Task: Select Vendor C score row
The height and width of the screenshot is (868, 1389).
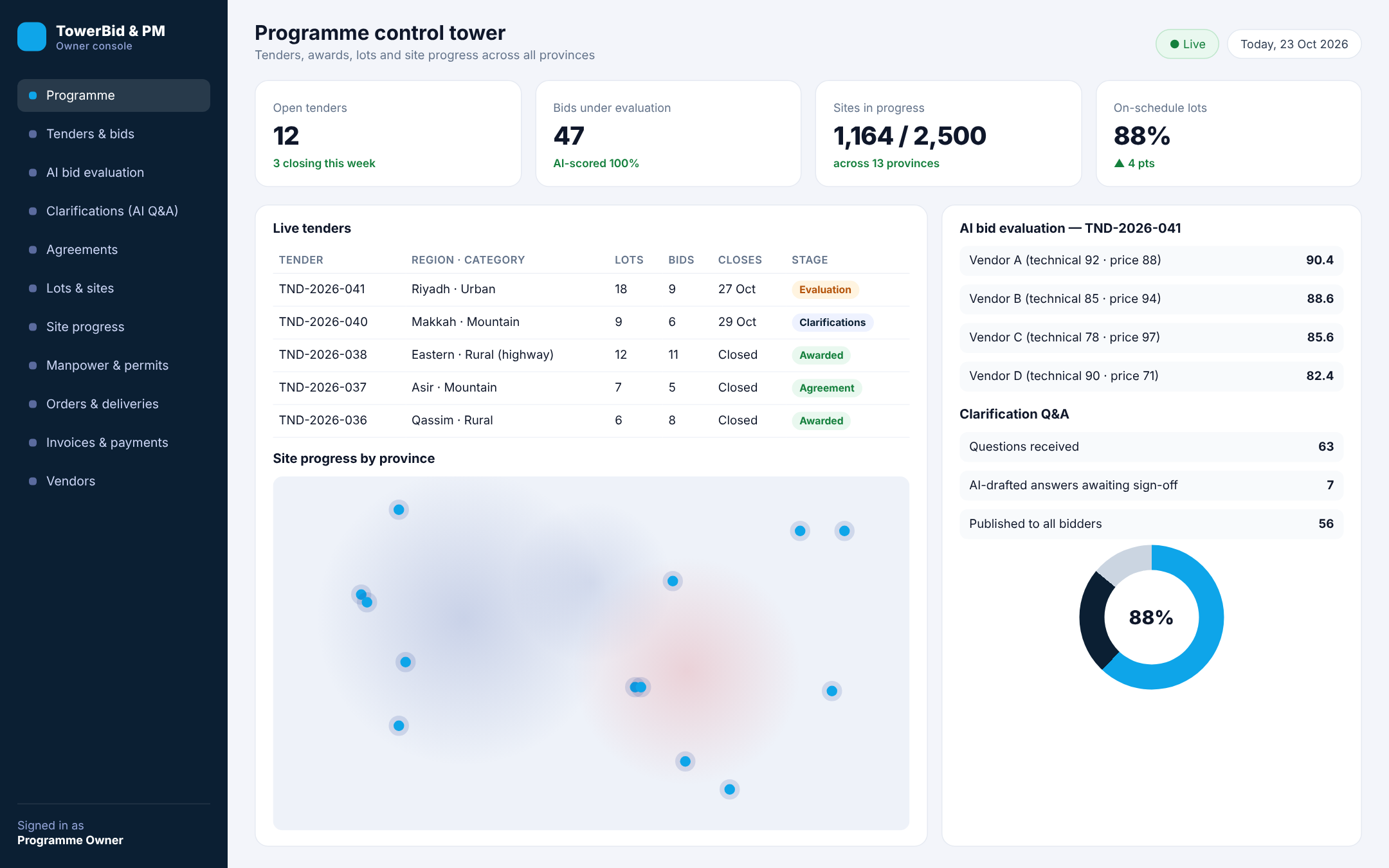Action: [x=1151, y=338]
